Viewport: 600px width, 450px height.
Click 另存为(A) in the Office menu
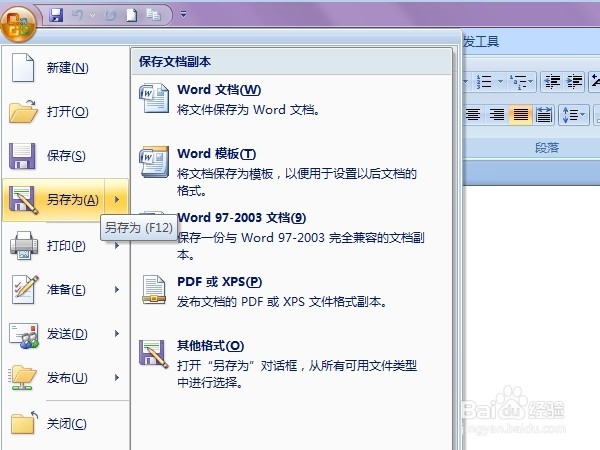[x=54, y=200]
